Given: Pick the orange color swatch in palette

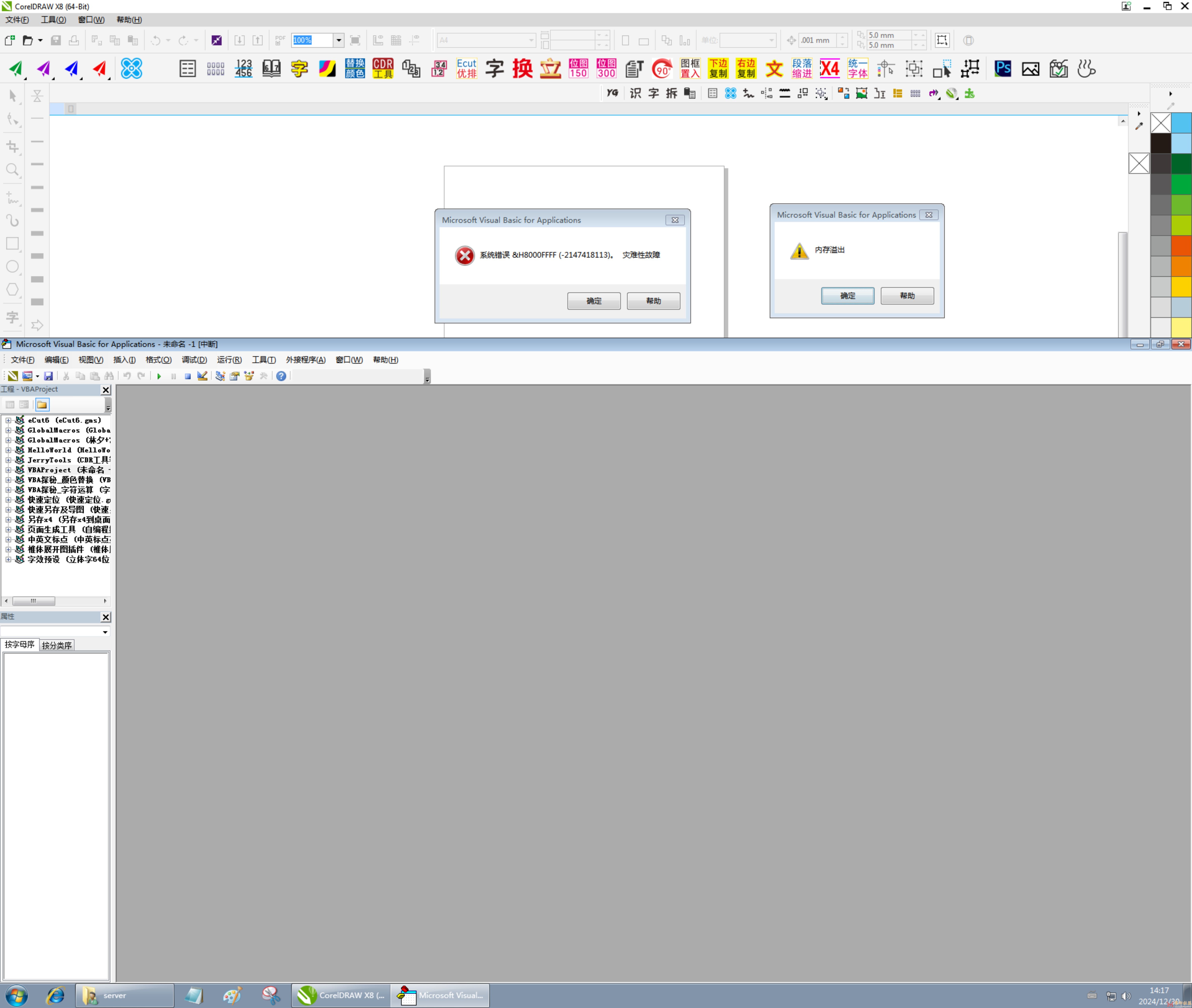Looking at the screenshot, I should click(1181, 266).
